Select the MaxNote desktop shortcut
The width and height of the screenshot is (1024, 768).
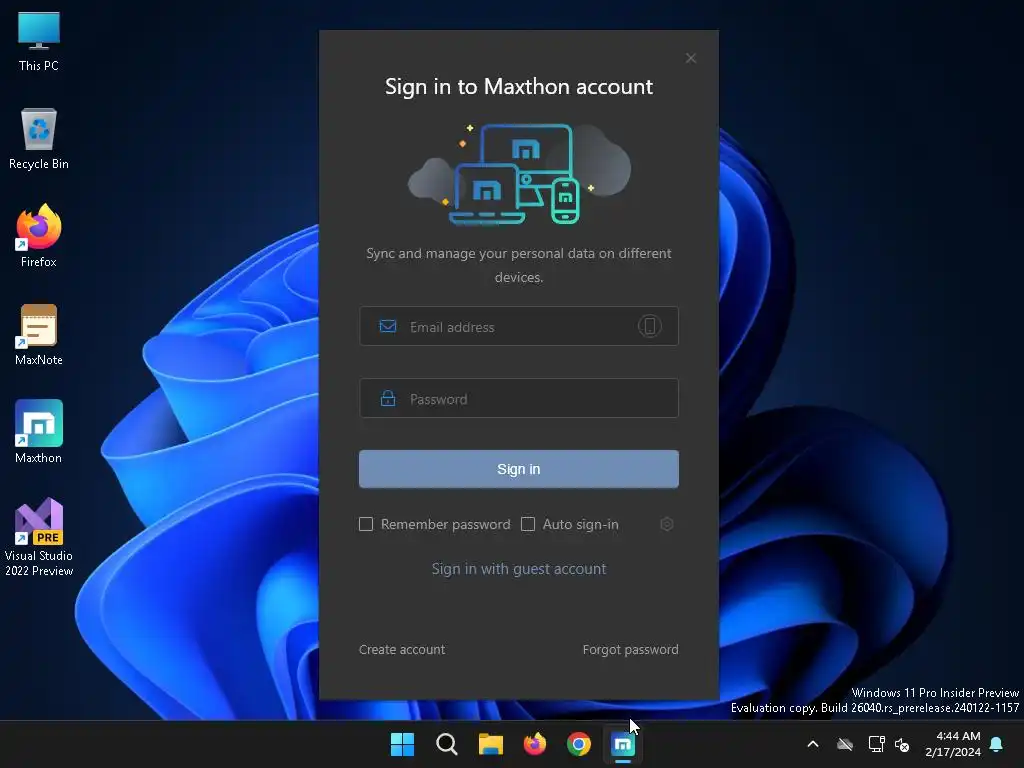(x=39, y=334)
